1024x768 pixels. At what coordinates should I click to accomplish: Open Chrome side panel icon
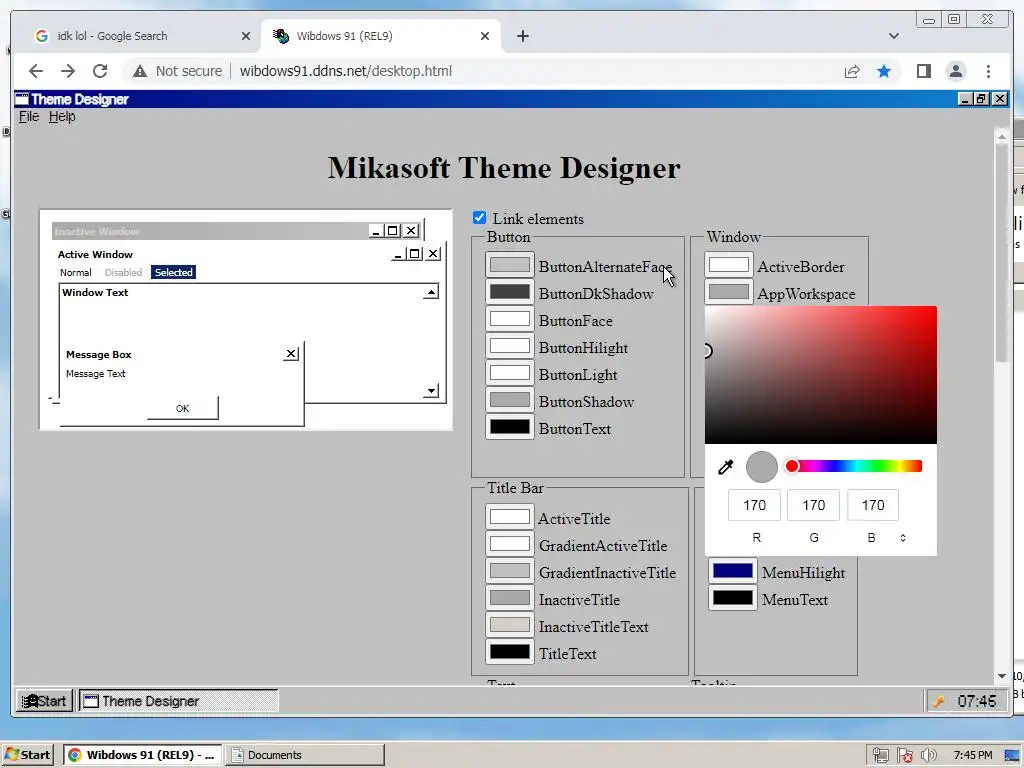(923, 71)
